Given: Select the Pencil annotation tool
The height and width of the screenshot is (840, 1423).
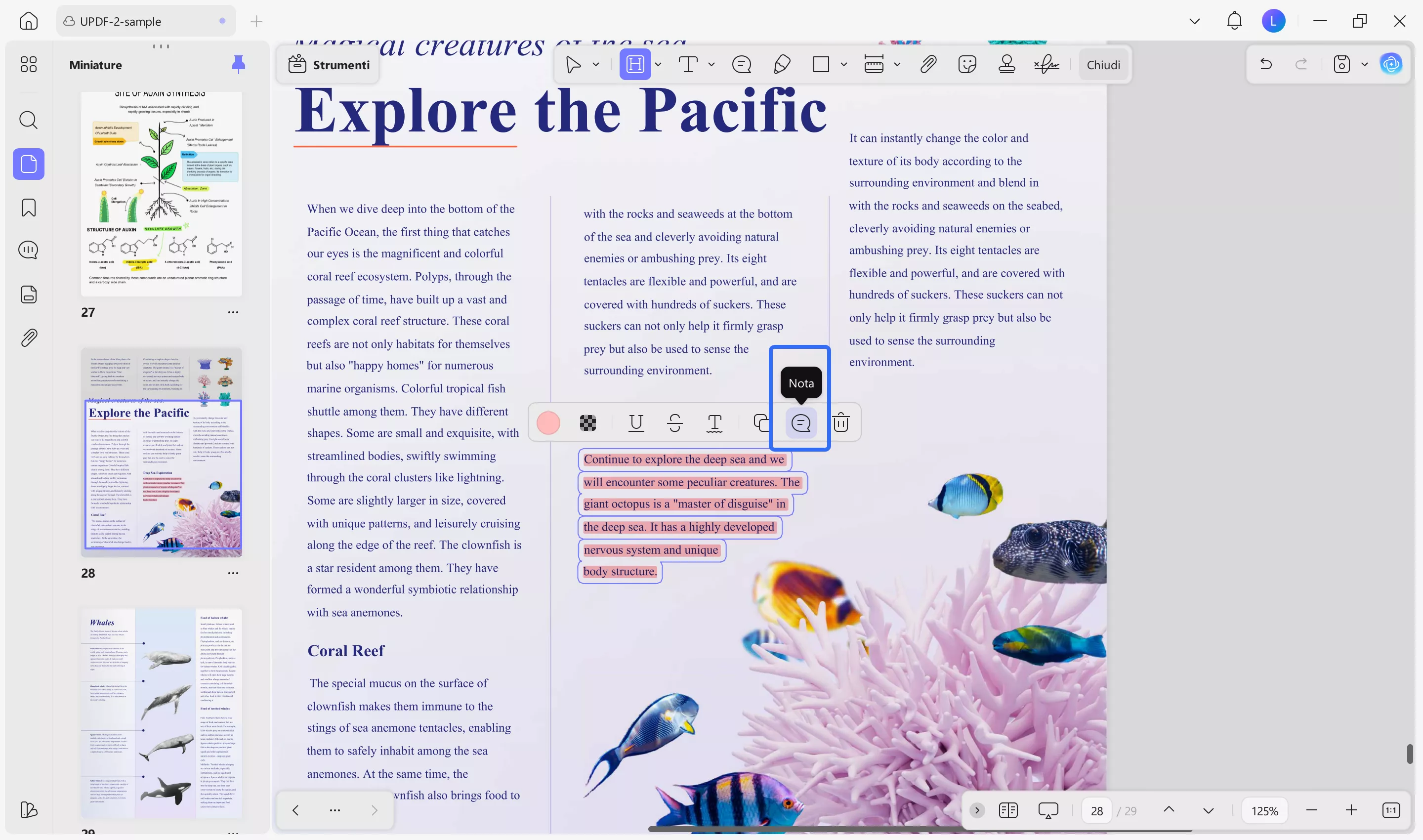Looking at the screenshot, I should [x=782, y=64].
